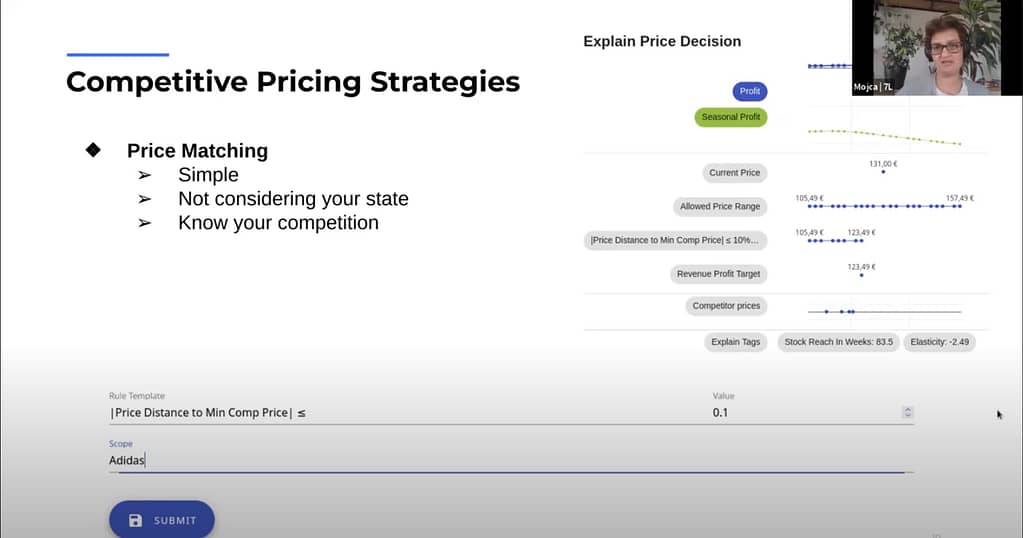This screenshot has height=538, width=1023.
Task: Click the Submit button
Action: click(x=162, y=520)
